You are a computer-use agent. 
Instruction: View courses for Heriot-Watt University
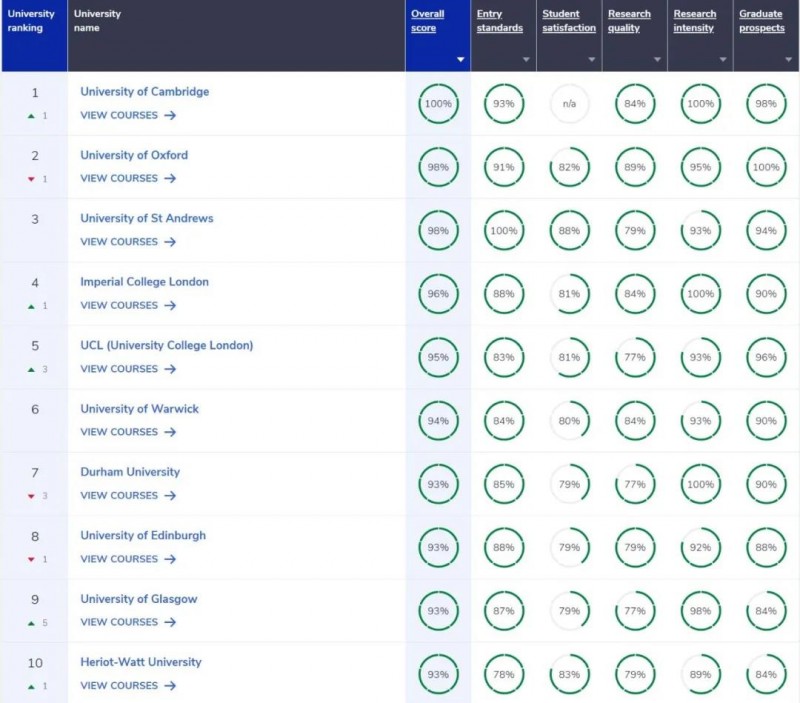[128, 686]
